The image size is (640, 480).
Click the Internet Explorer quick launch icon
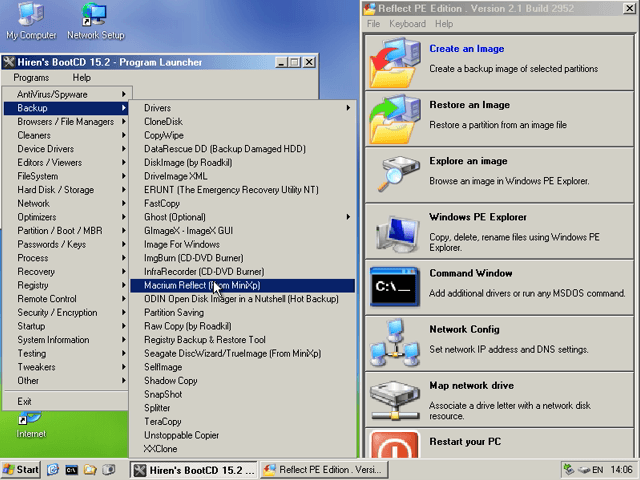pos(53,470)
